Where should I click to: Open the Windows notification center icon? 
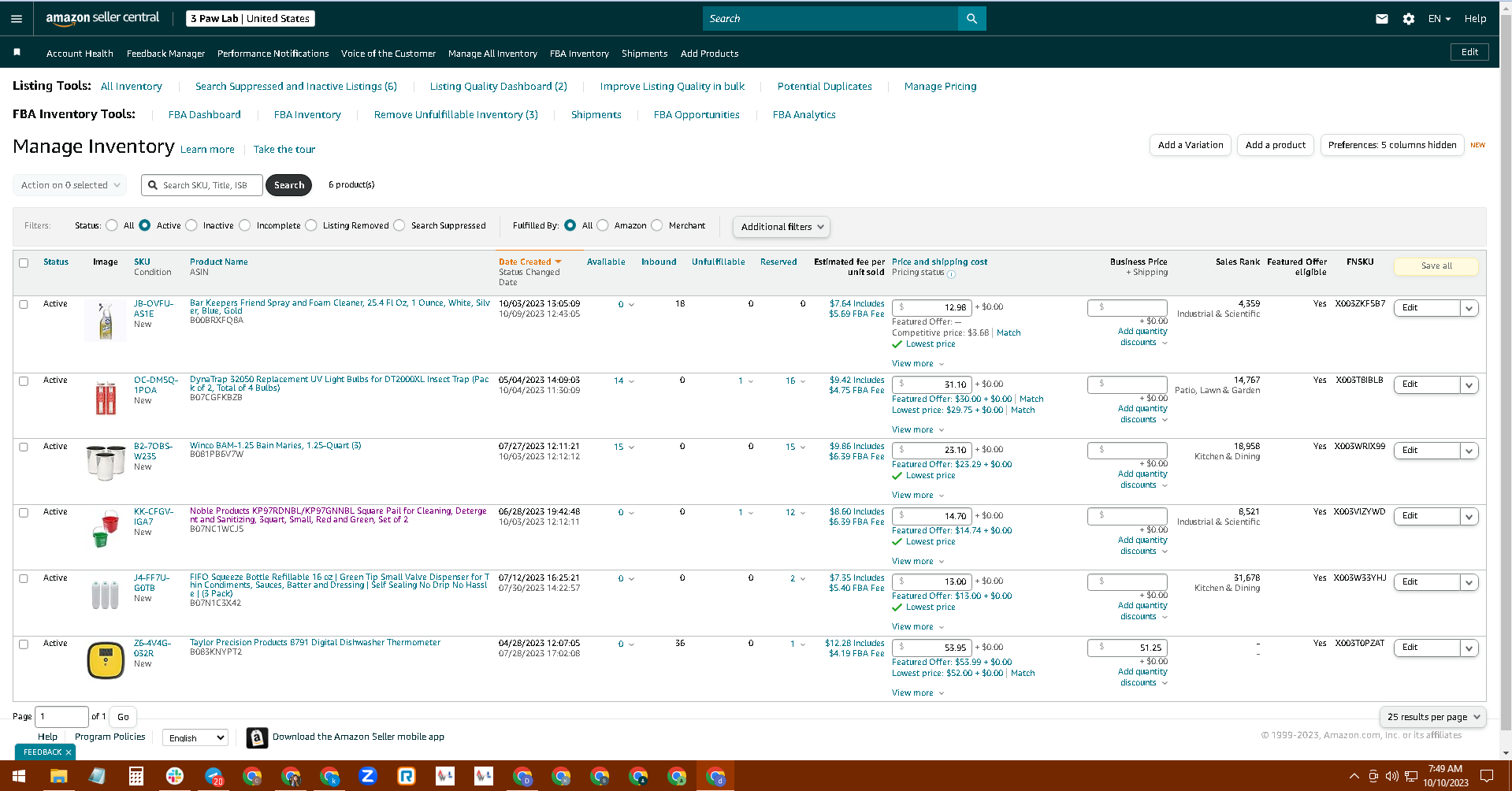(x=1487, y=777)
